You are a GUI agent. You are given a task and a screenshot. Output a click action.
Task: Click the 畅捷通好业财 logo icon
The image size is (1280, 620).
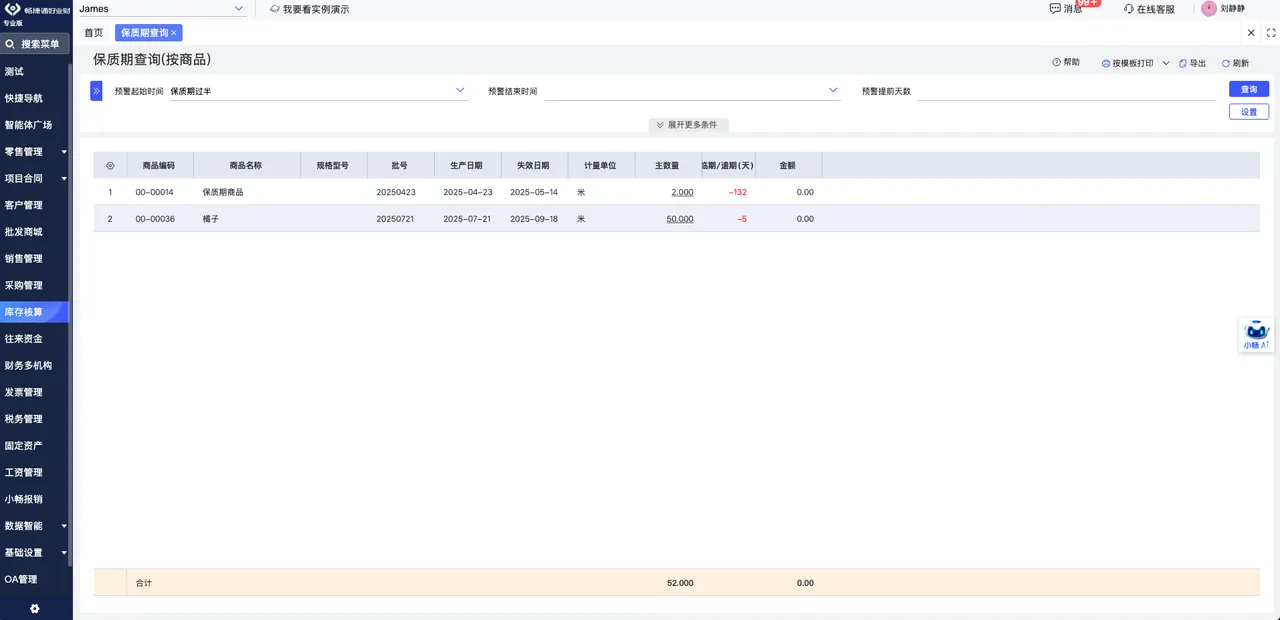pyautogui.click(x=13, y=9)
